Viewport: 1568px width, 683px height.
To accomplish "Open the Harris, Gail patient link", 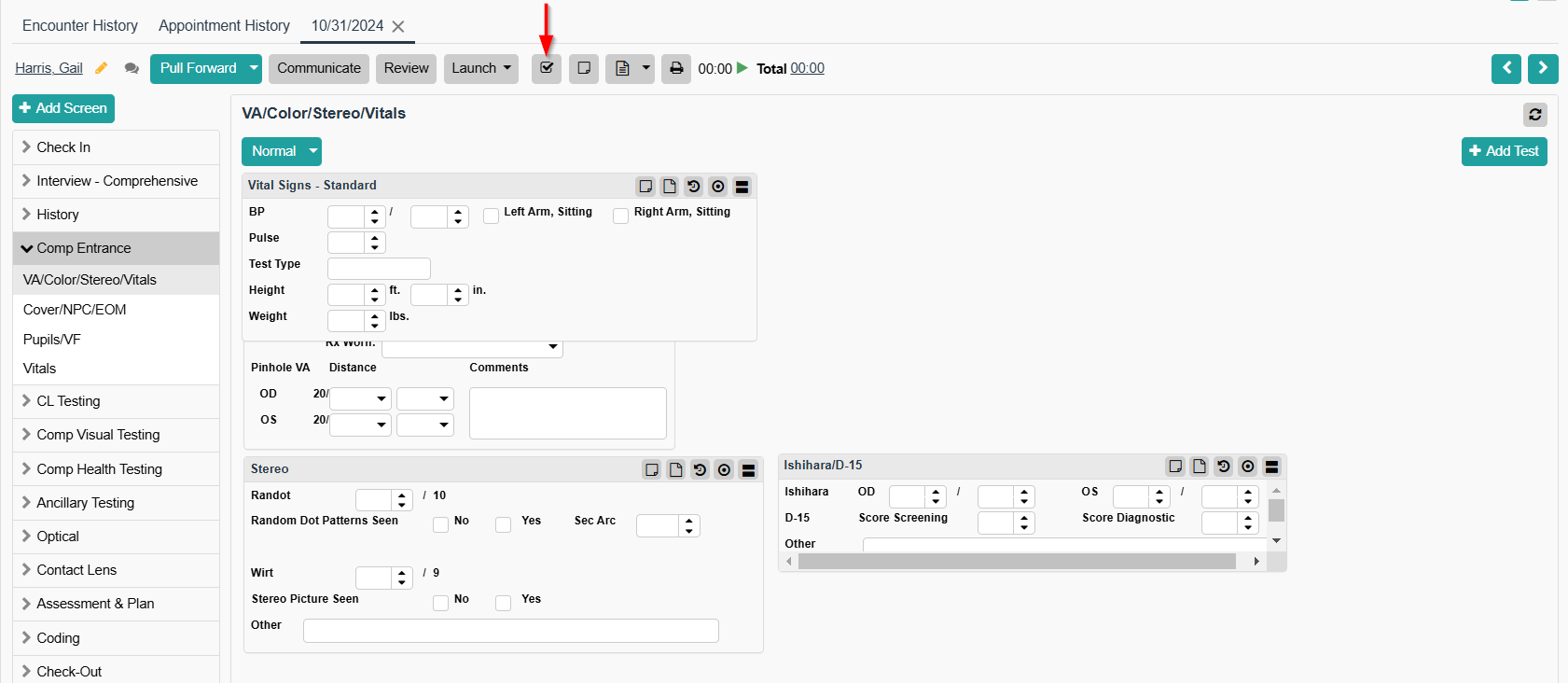I will click(x=49, y=68).
